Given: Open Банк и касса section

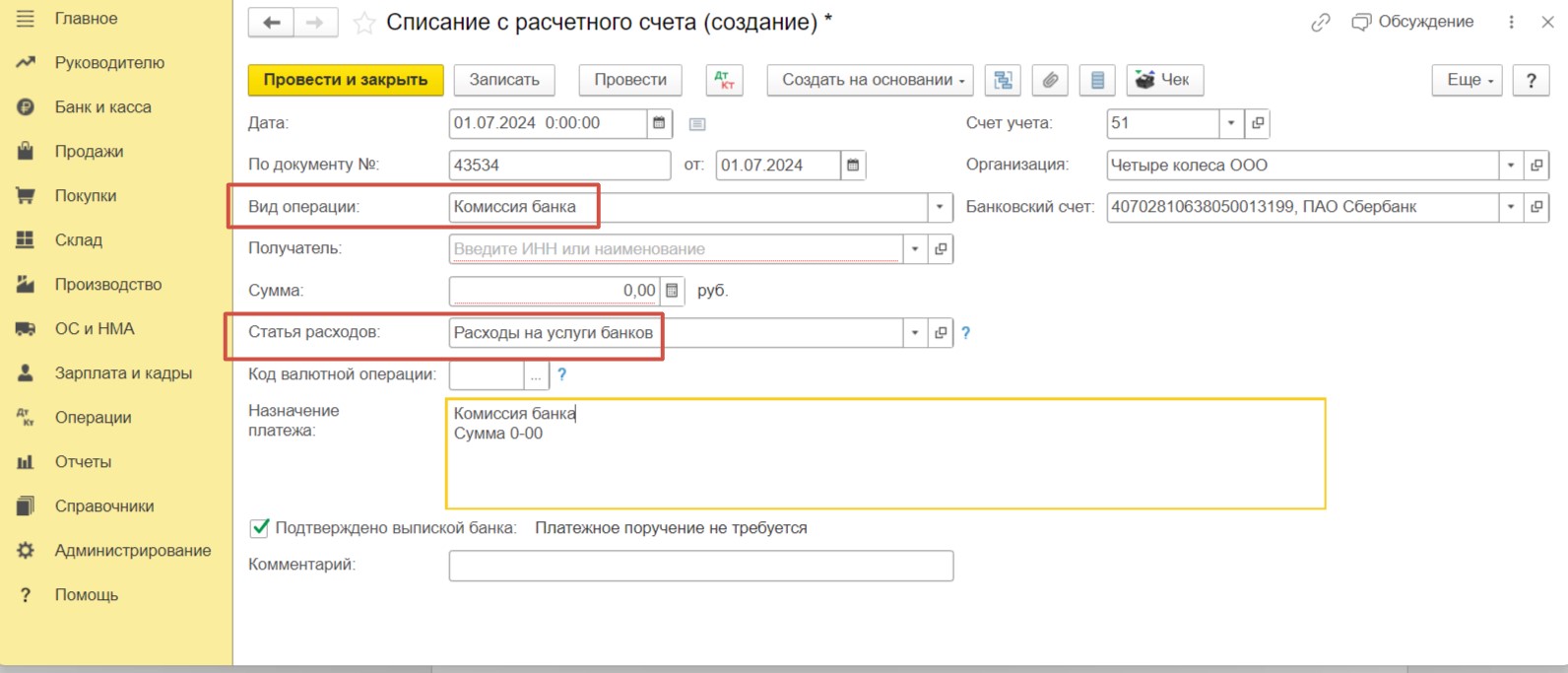Looking at the screenshot, I should [x=102, y=107].
